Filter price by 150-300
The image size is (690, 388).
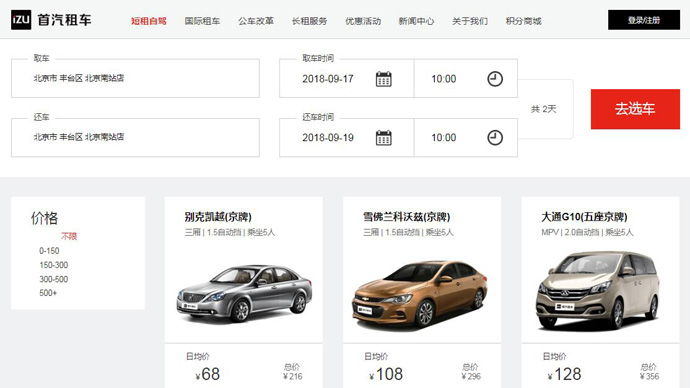pos(54,265)
